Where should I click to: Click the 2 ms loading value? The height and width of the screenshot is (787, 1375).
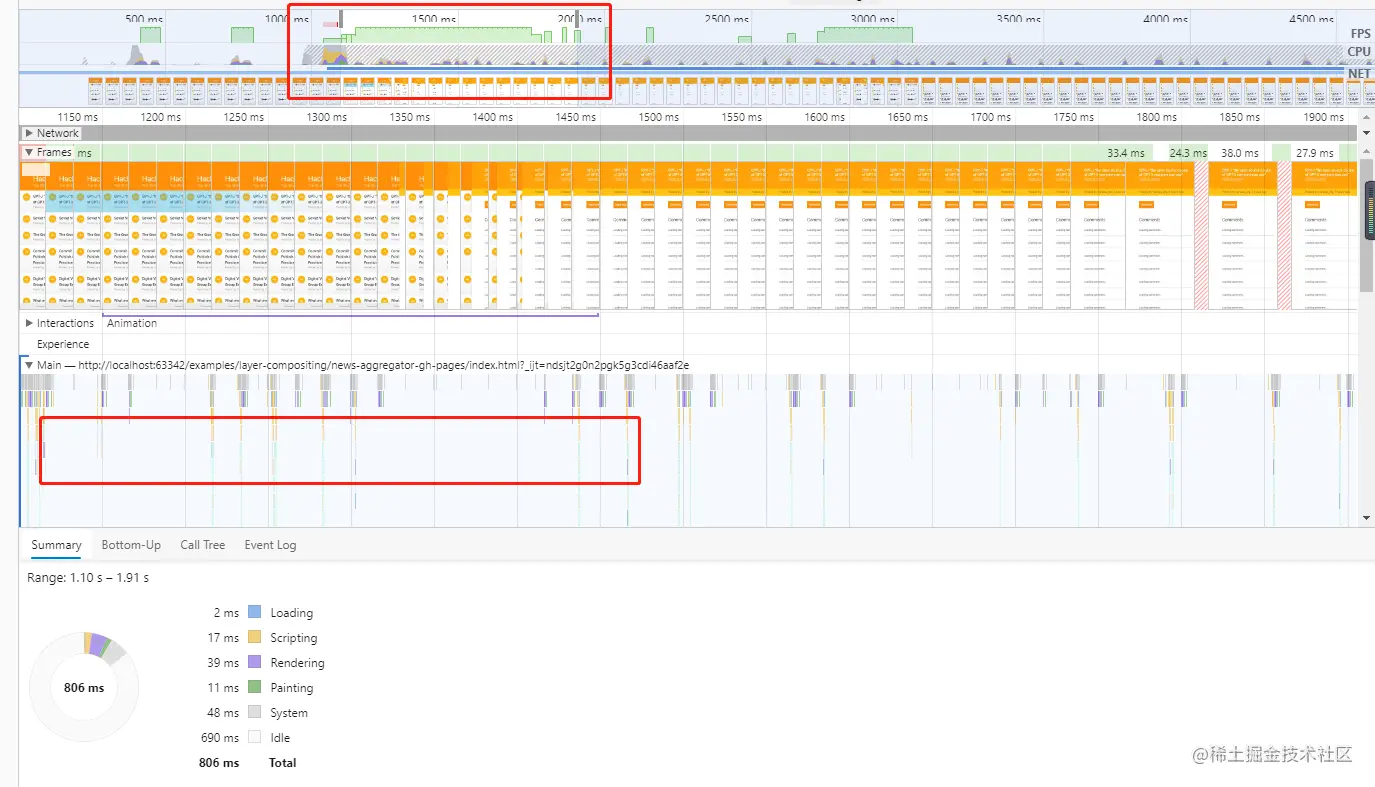[226, 613]
